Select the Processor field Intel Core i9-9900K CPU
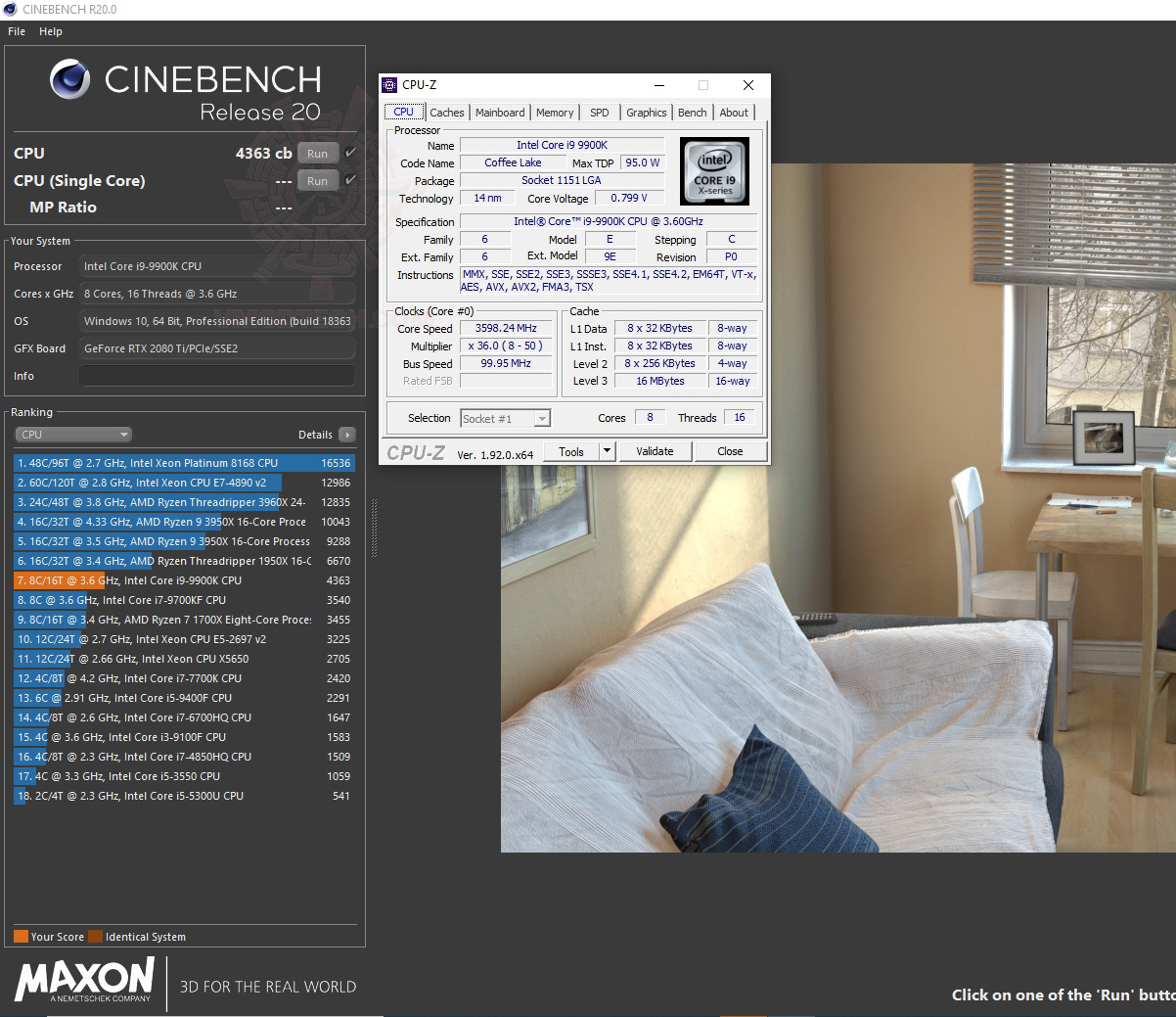This screenshot has width=1176, height=1017. (x=217, y=266)
